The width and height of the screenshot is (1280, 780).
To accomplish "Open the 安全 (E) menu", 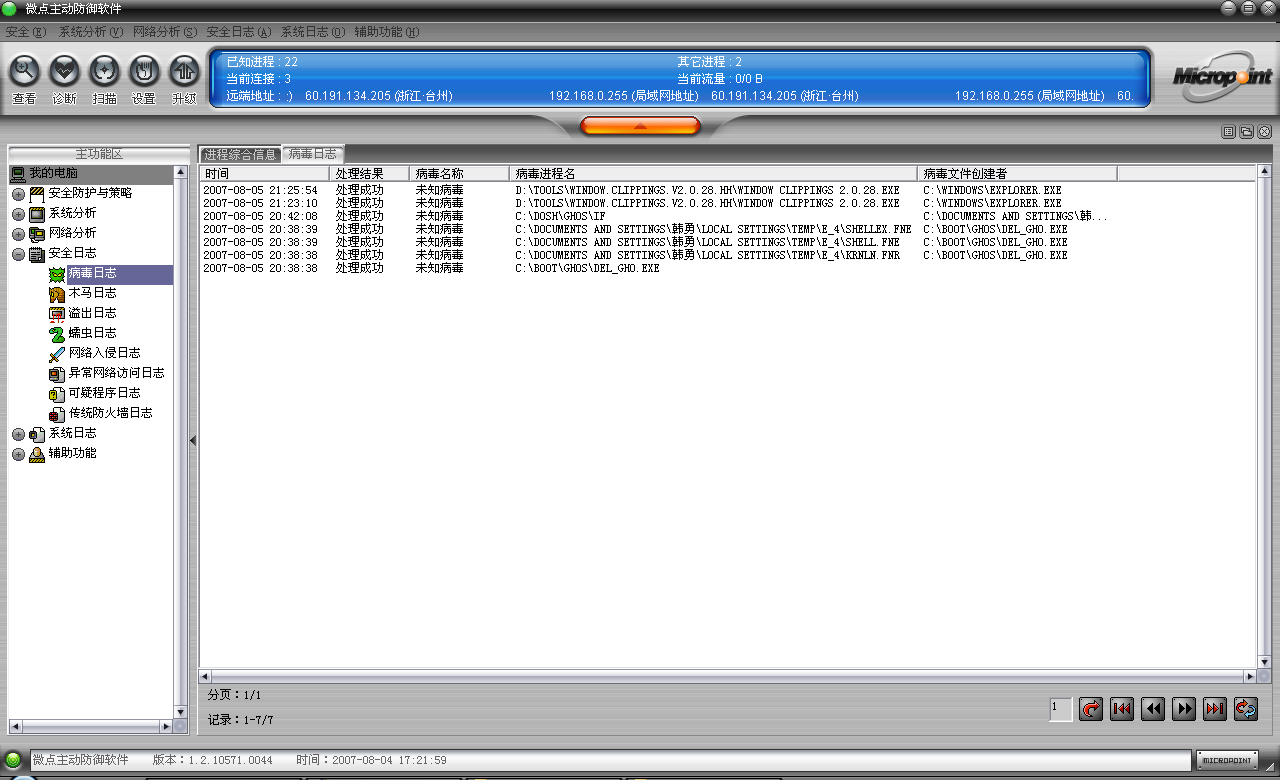I will click(x=26, y=32).
